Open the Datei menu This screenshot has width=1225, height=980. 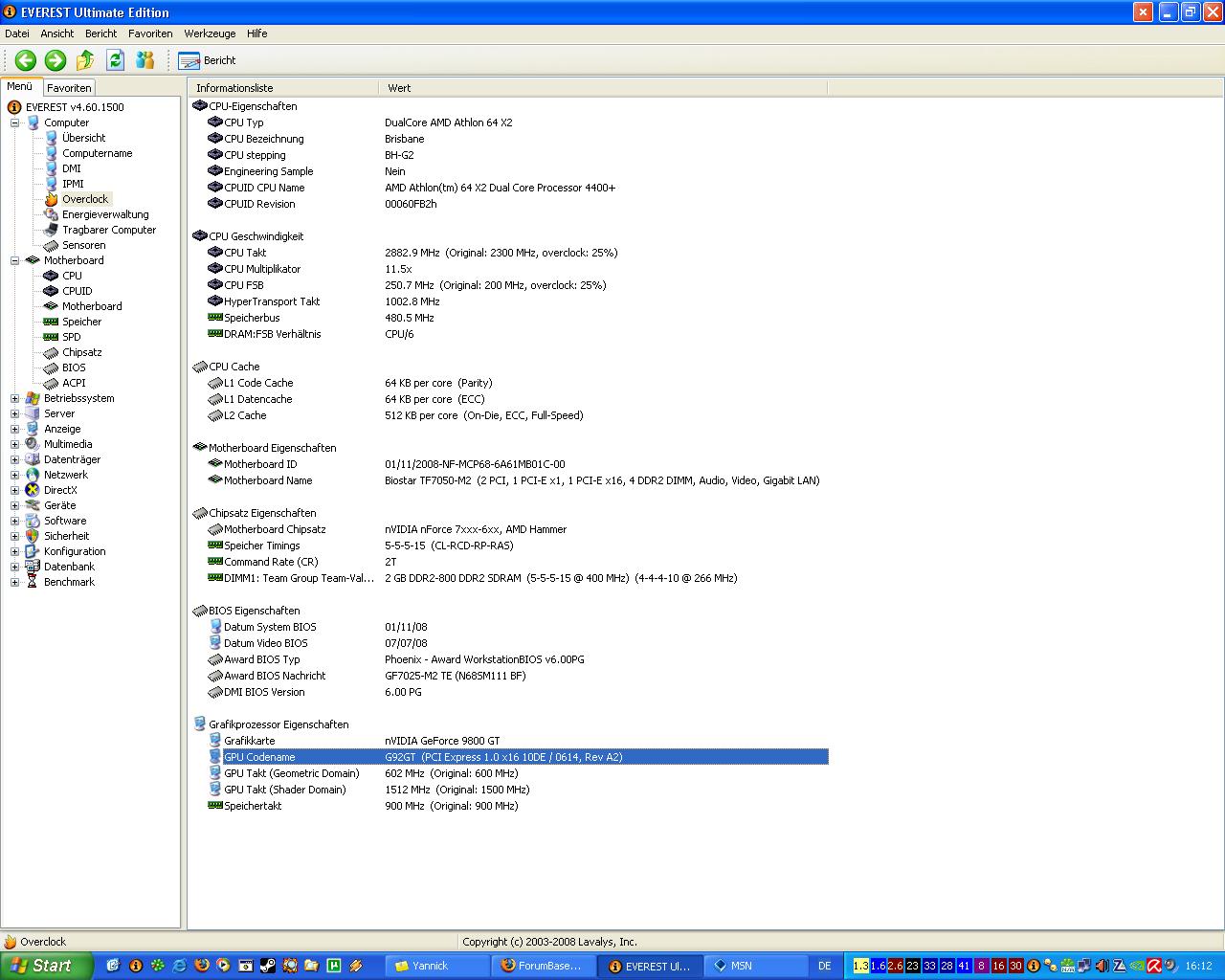coord(17,33)
